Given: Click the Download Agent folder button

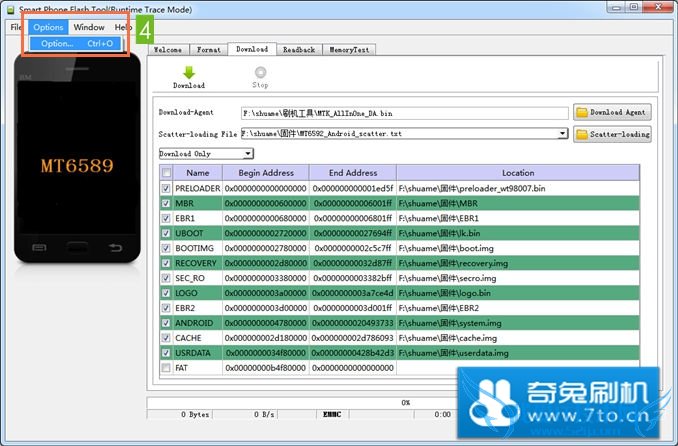Looking at the screenshot, I should pyautogui.click(x=612, y=113).
